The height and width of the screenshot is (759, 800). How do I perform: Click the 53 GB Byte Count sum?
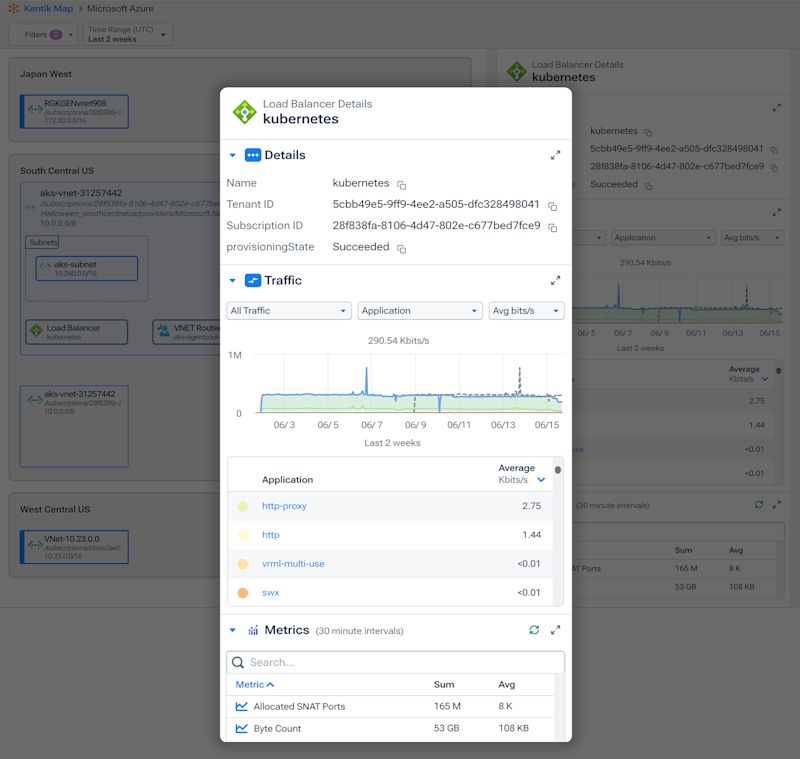click(446, 728)
